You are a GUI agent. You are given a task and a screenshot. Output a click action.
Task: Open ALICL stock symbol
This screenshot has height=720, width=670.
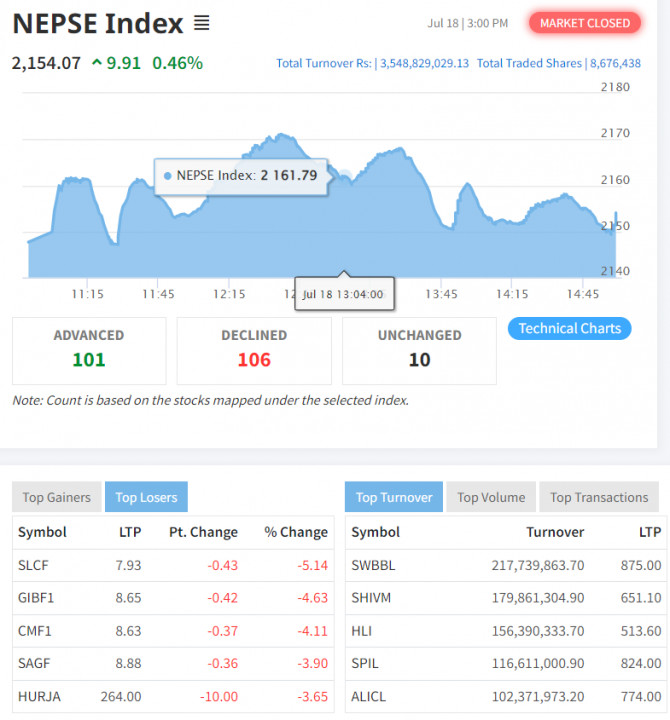[368, 696]
